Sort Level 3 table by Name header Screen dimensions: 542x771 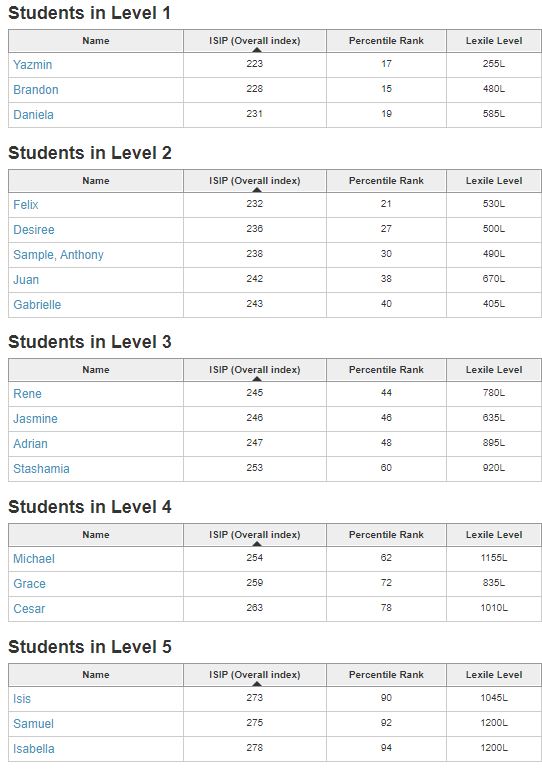(96, 370)
